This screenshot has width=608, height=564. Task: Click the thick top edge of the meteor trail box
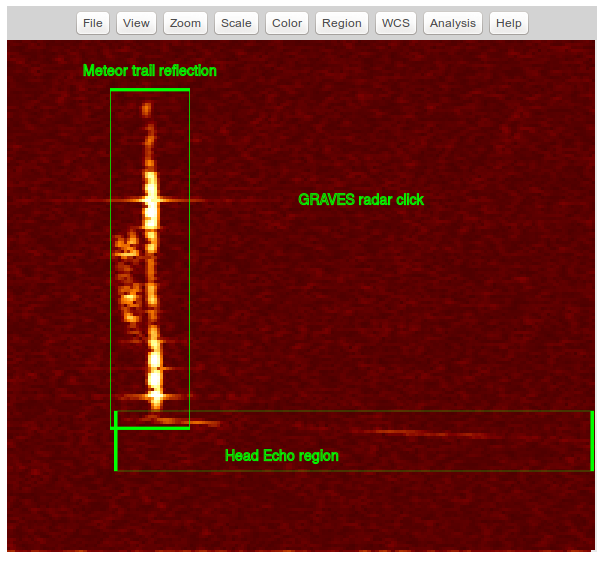149,91
